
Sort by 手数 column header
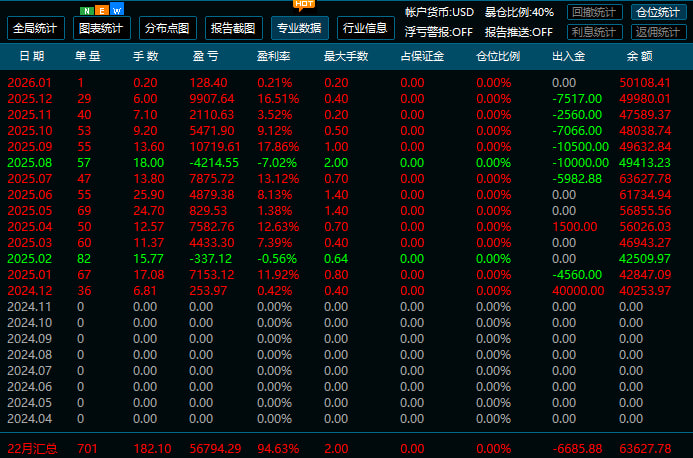tap(145, 56)
